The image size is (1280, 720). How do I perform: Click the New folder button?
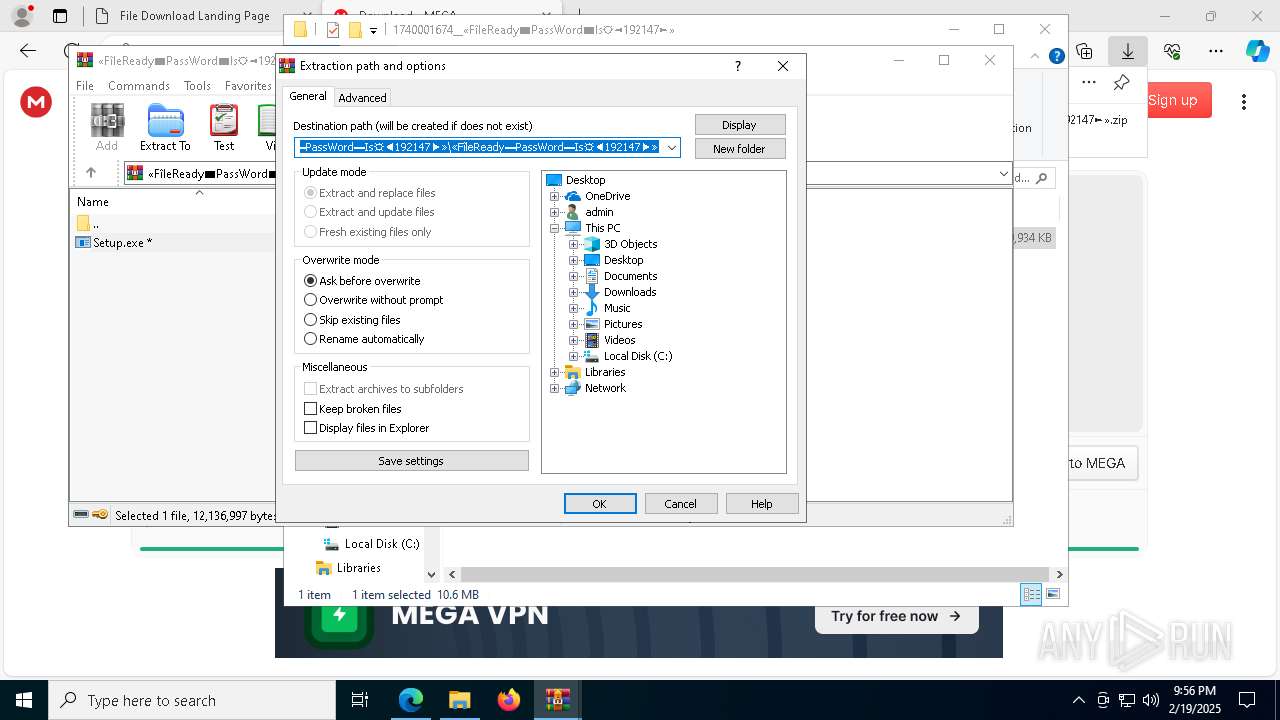pos(740,149)
